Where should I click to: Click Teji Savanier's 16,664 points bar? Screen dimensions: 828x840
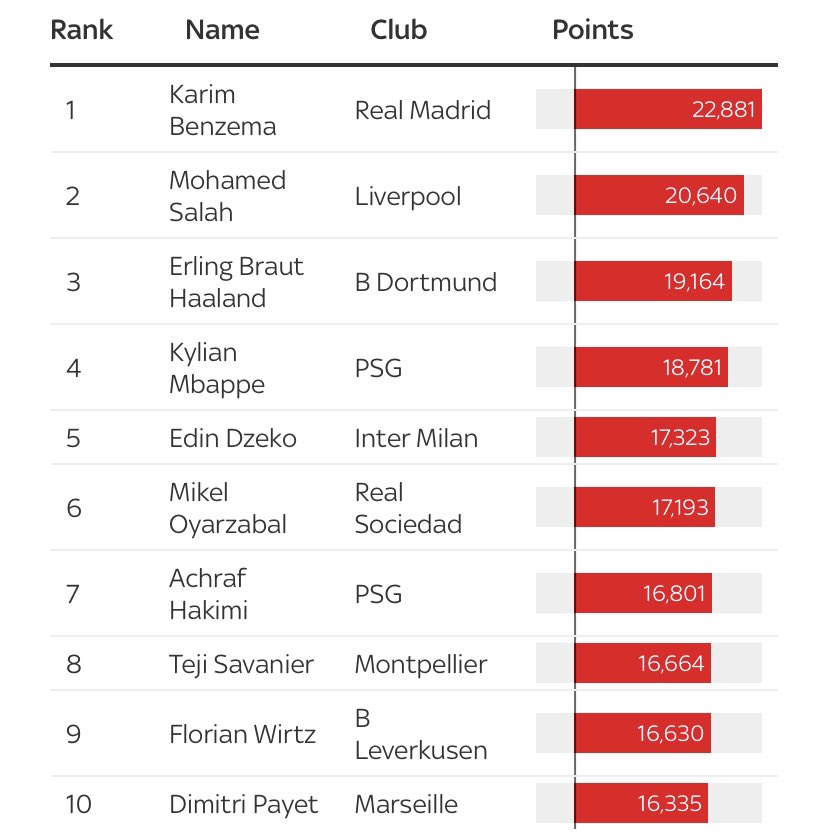coord(642,663)
